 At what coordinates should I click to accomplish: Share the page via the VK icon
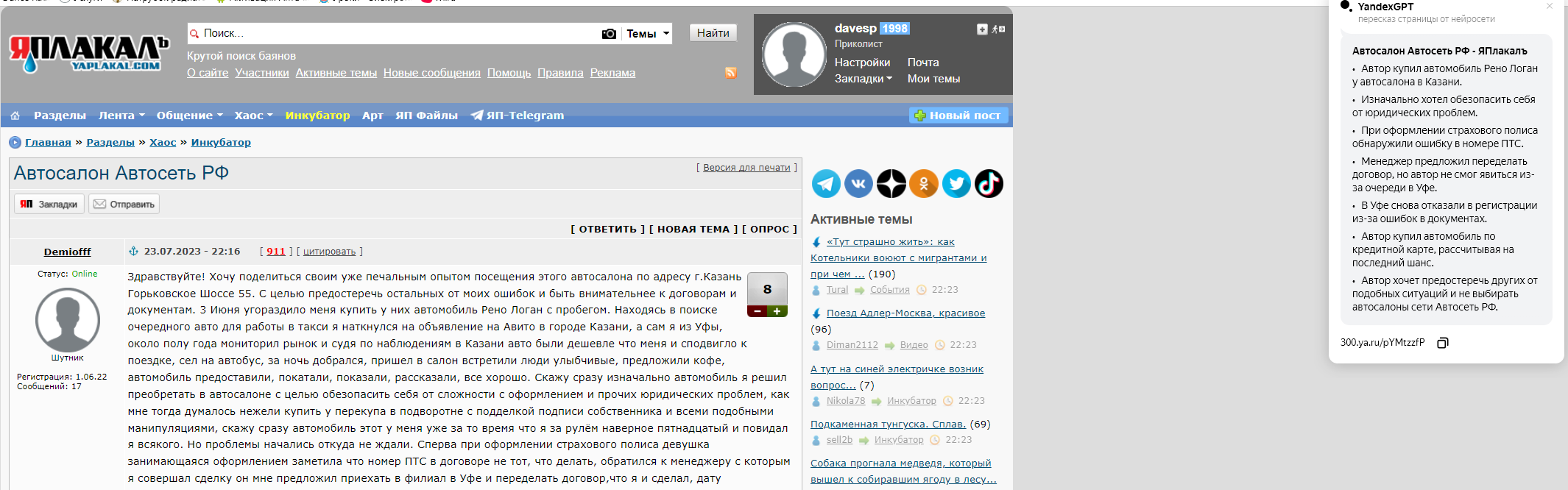pos(858,183)
